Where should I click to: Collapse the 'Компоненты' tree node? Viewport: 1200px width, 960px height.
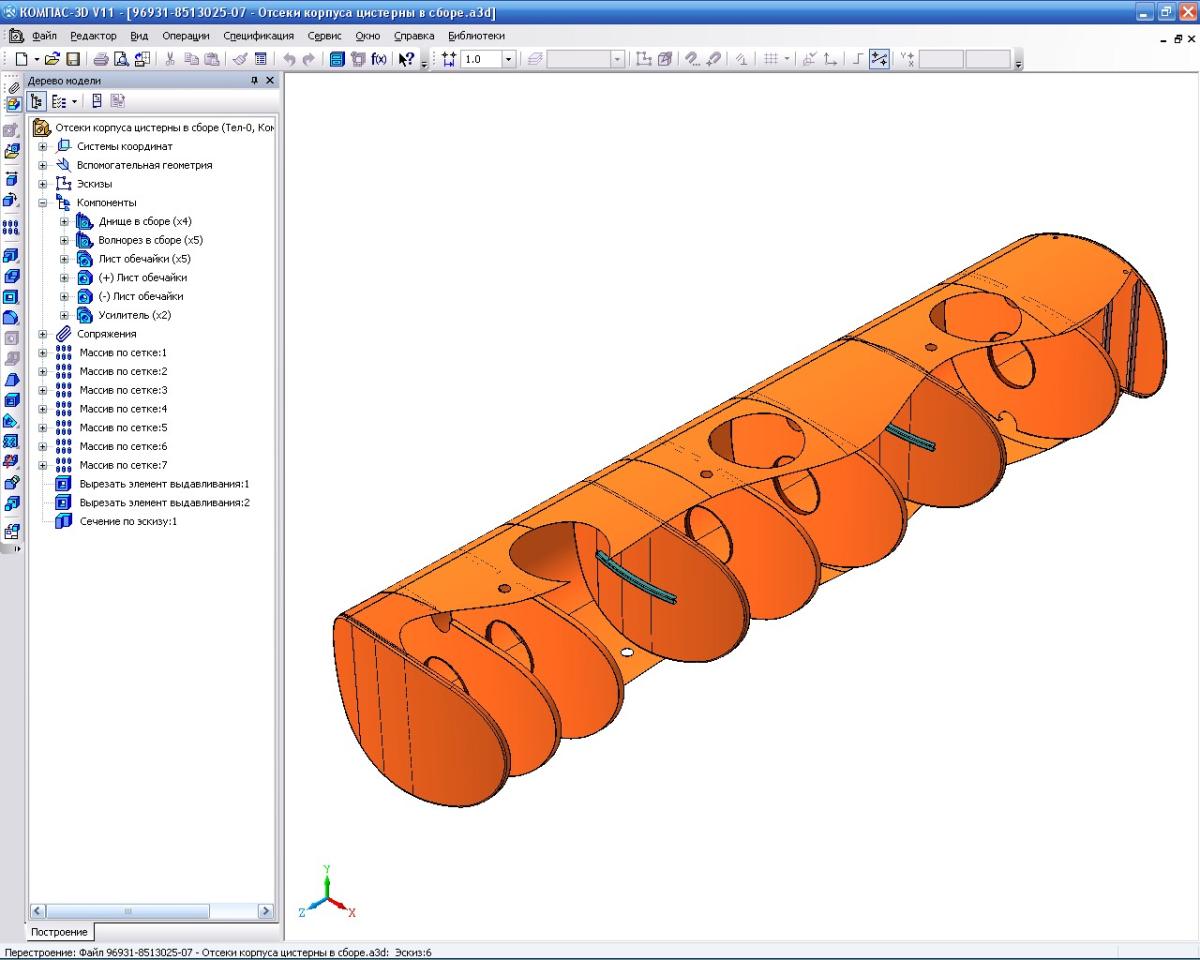[43, 203]
